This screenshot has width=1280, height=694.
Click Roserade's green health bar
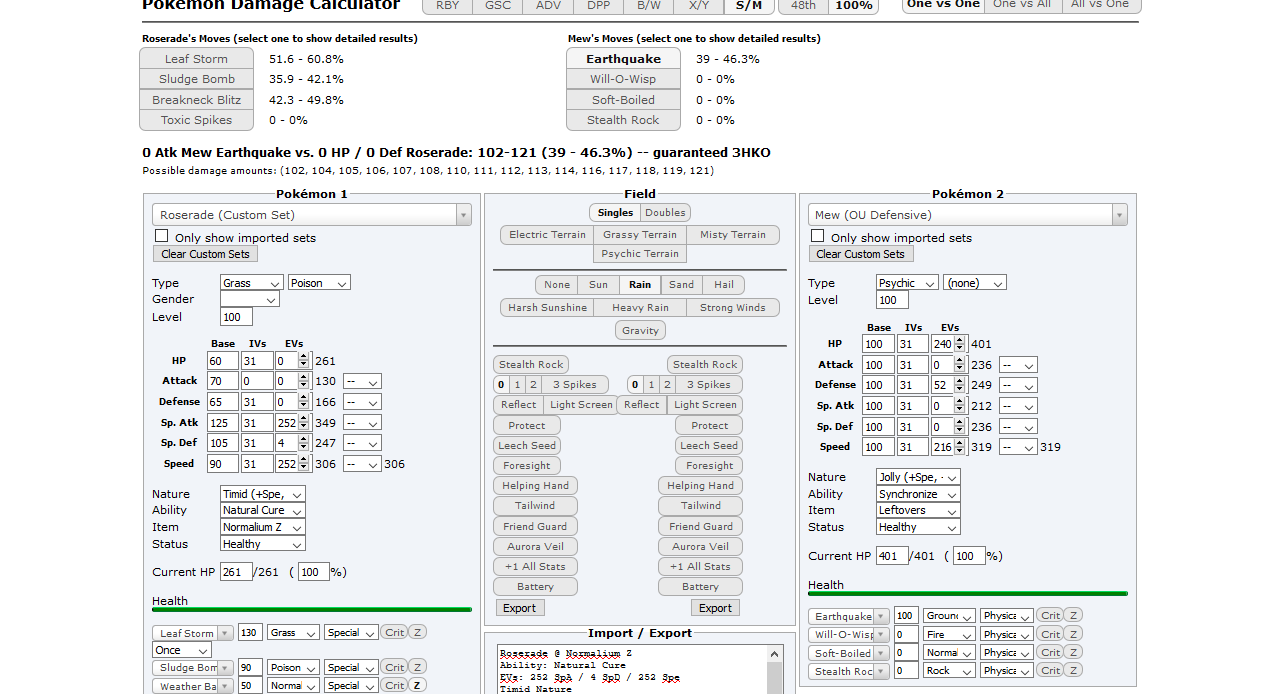click(x=311, y=609)
